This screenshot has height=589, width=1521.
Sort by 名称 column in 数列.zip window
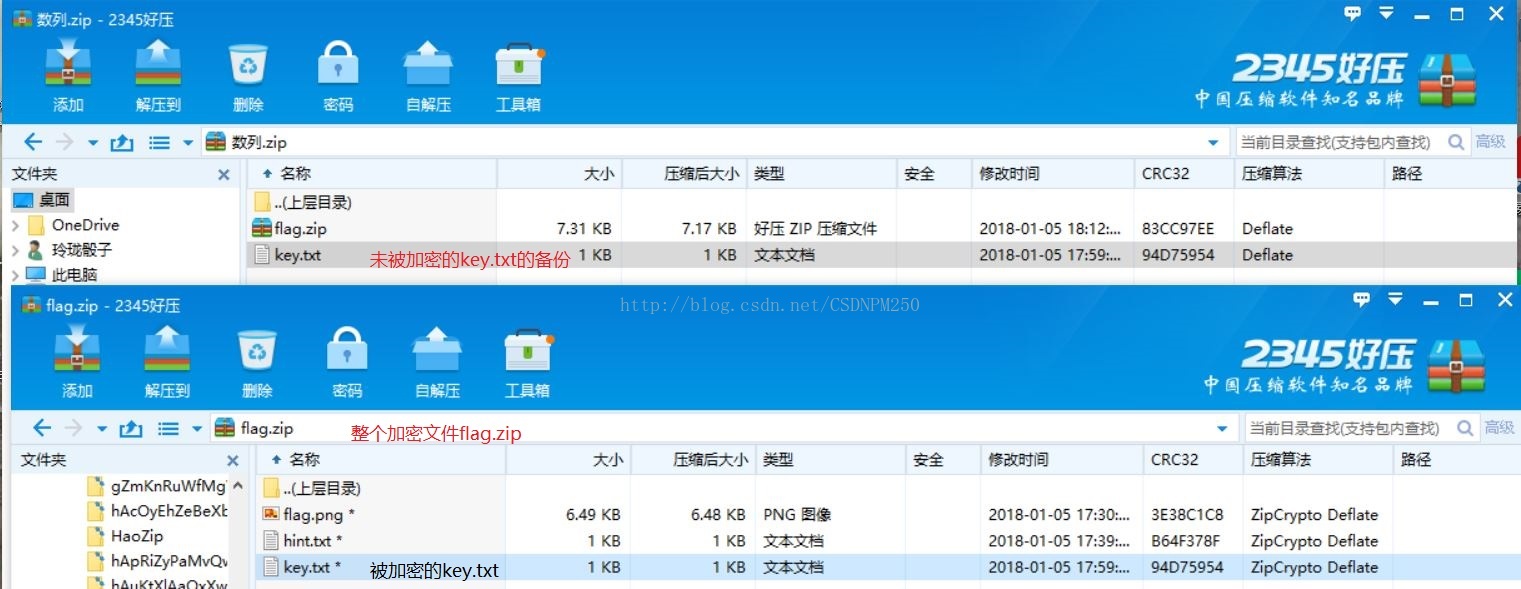tap(371, 174)
